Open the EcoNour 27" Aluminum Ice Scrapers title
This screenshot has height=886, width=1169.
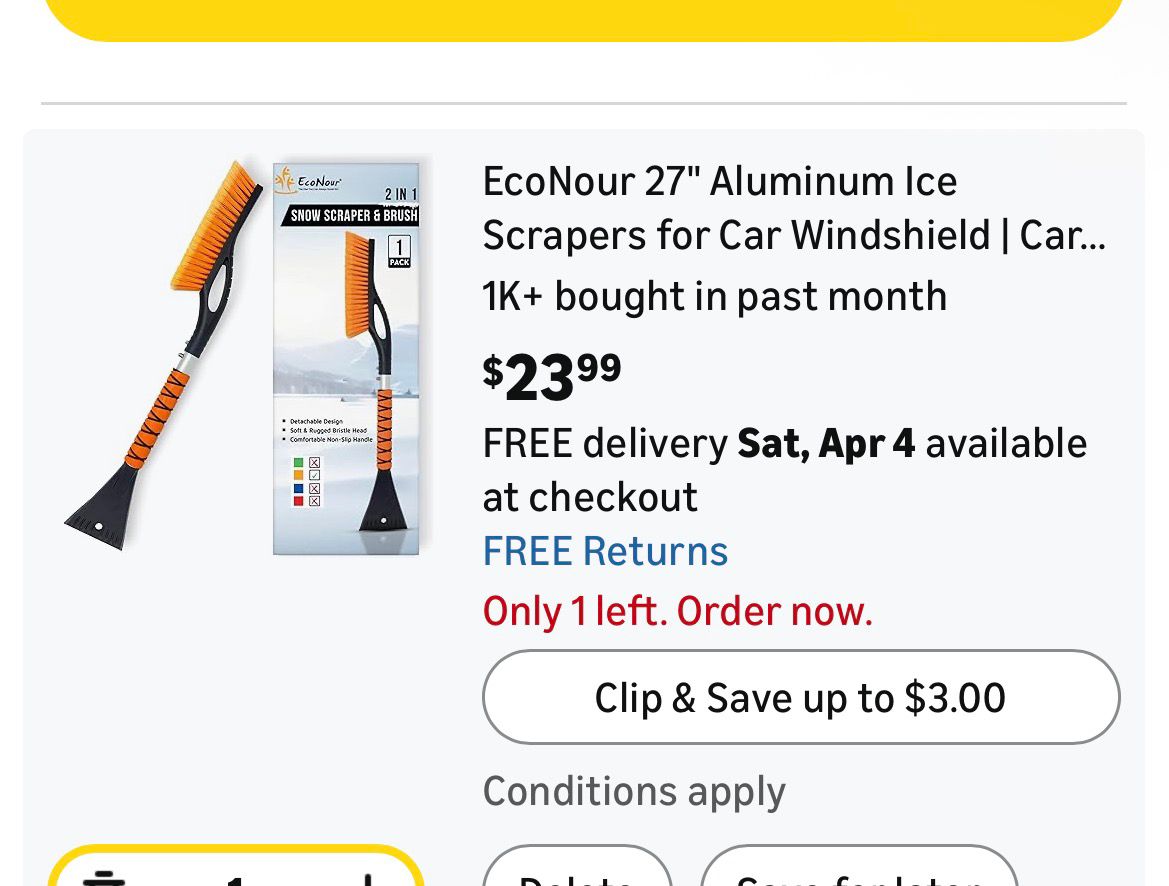pos(794,208)
